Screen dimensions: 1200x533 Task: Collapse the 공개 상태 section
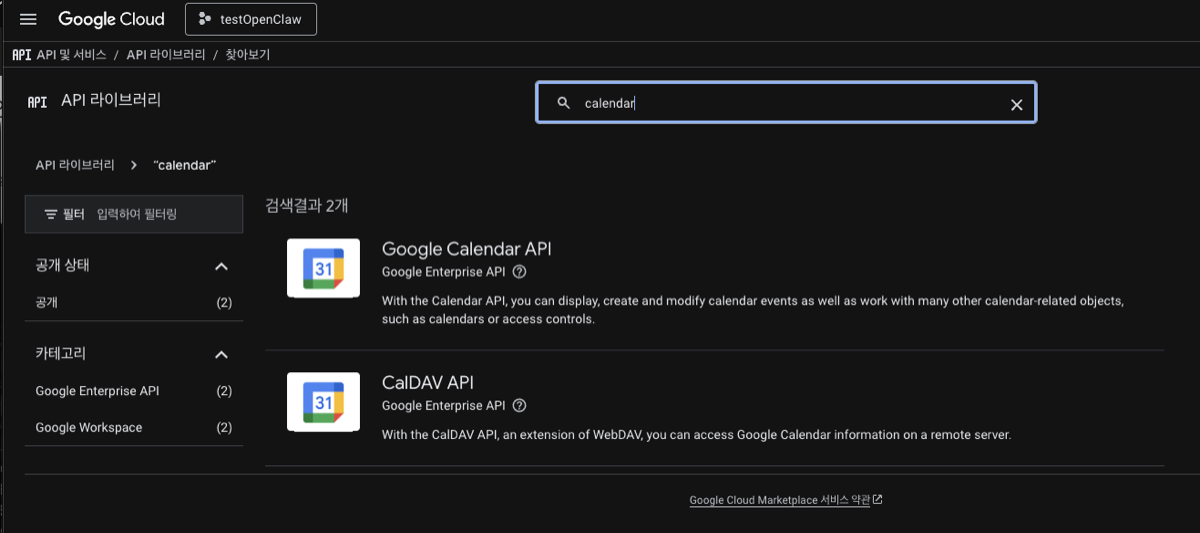[222, 266]
